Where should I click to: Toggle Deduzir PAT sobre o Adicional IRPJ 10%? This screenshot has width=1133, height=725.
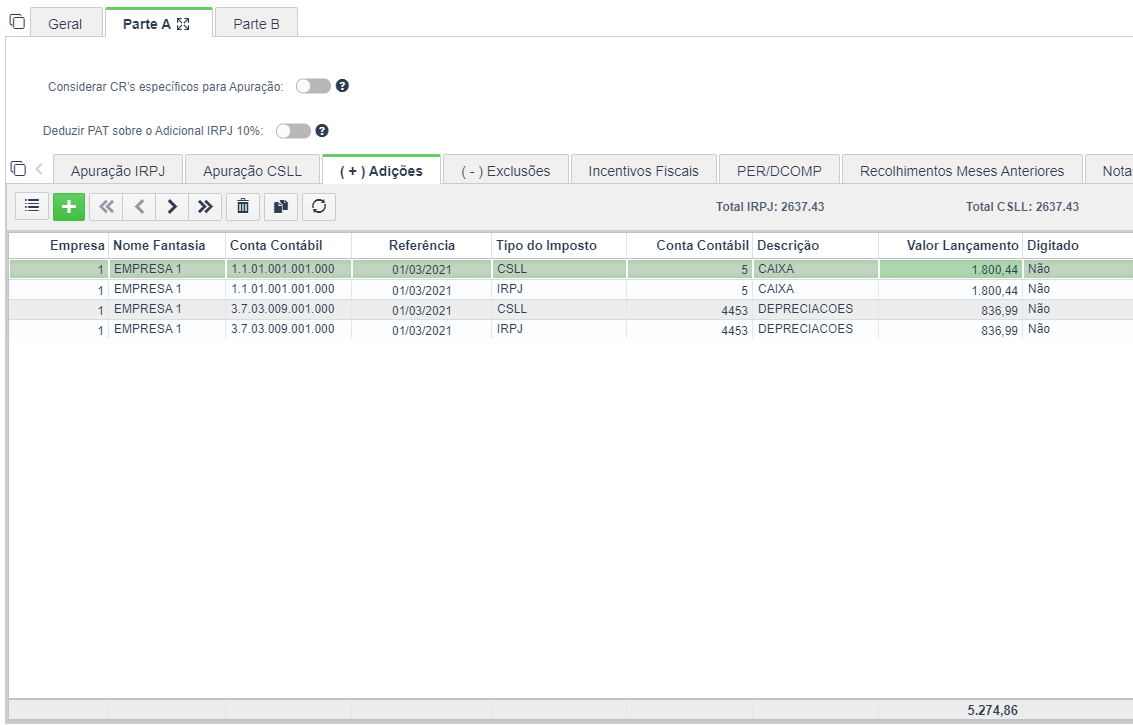(293, 131)
